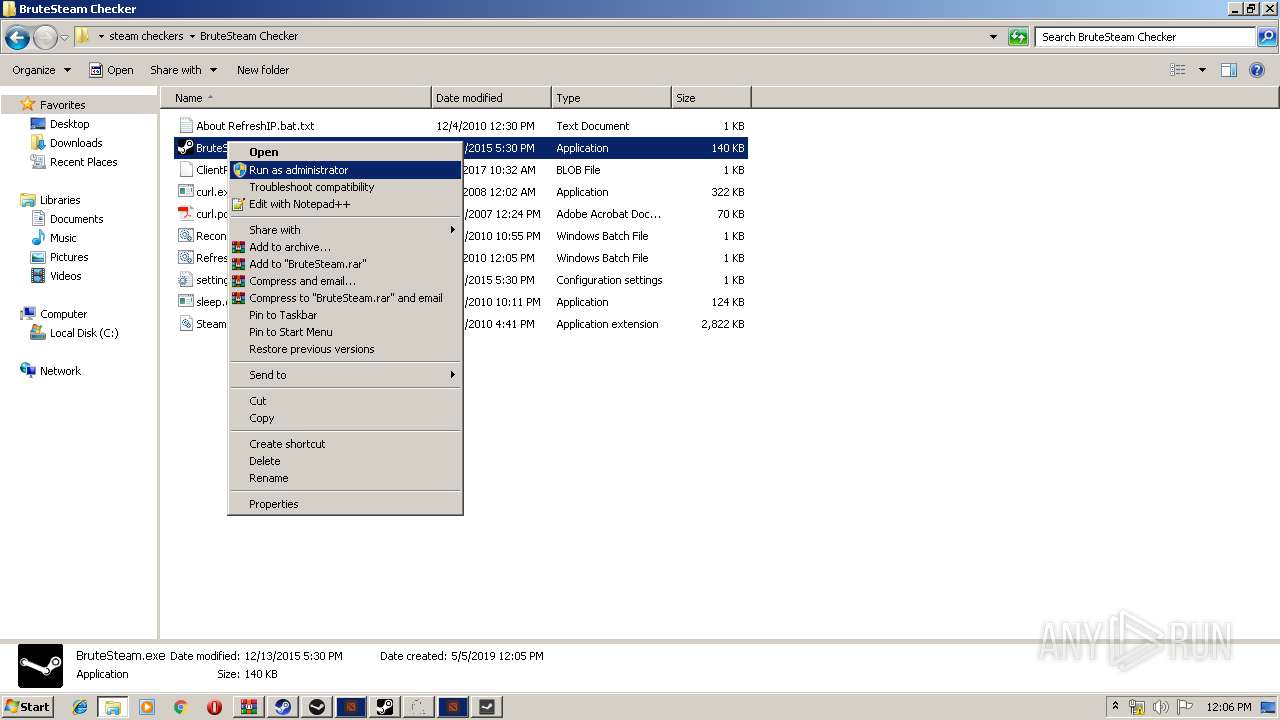Open Windows Media Player from the taskbar

point(147,707)
